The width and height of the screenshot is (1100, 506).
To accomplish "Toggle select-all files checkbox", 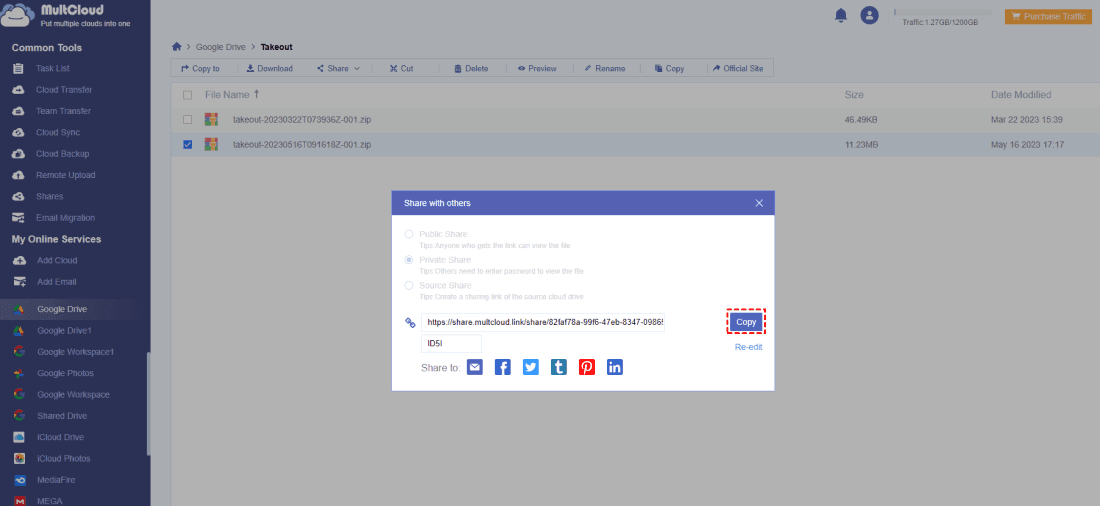I will (x=187, y=95).
